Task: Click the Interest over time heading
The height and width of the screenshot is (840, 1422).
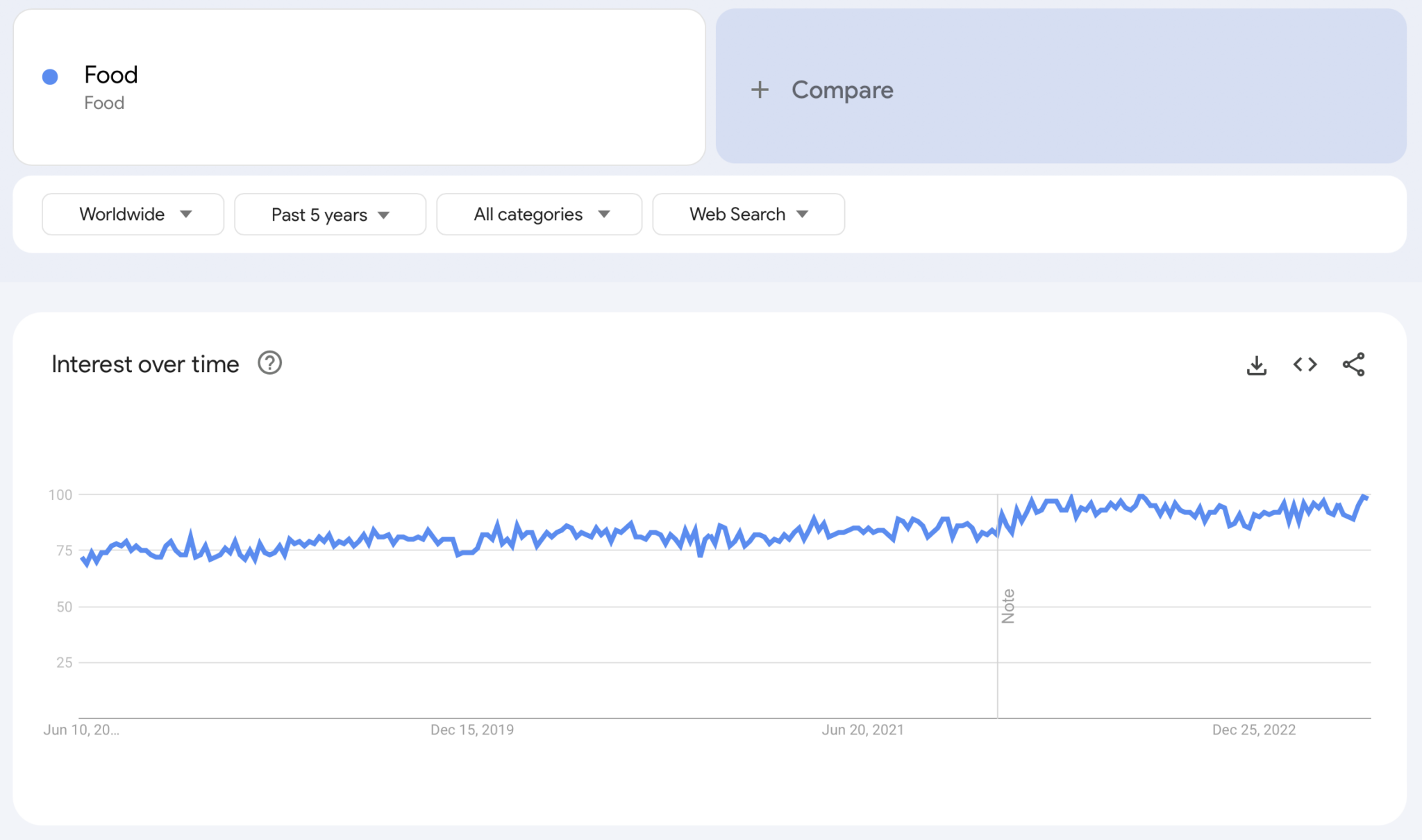Action: point(145,364)
